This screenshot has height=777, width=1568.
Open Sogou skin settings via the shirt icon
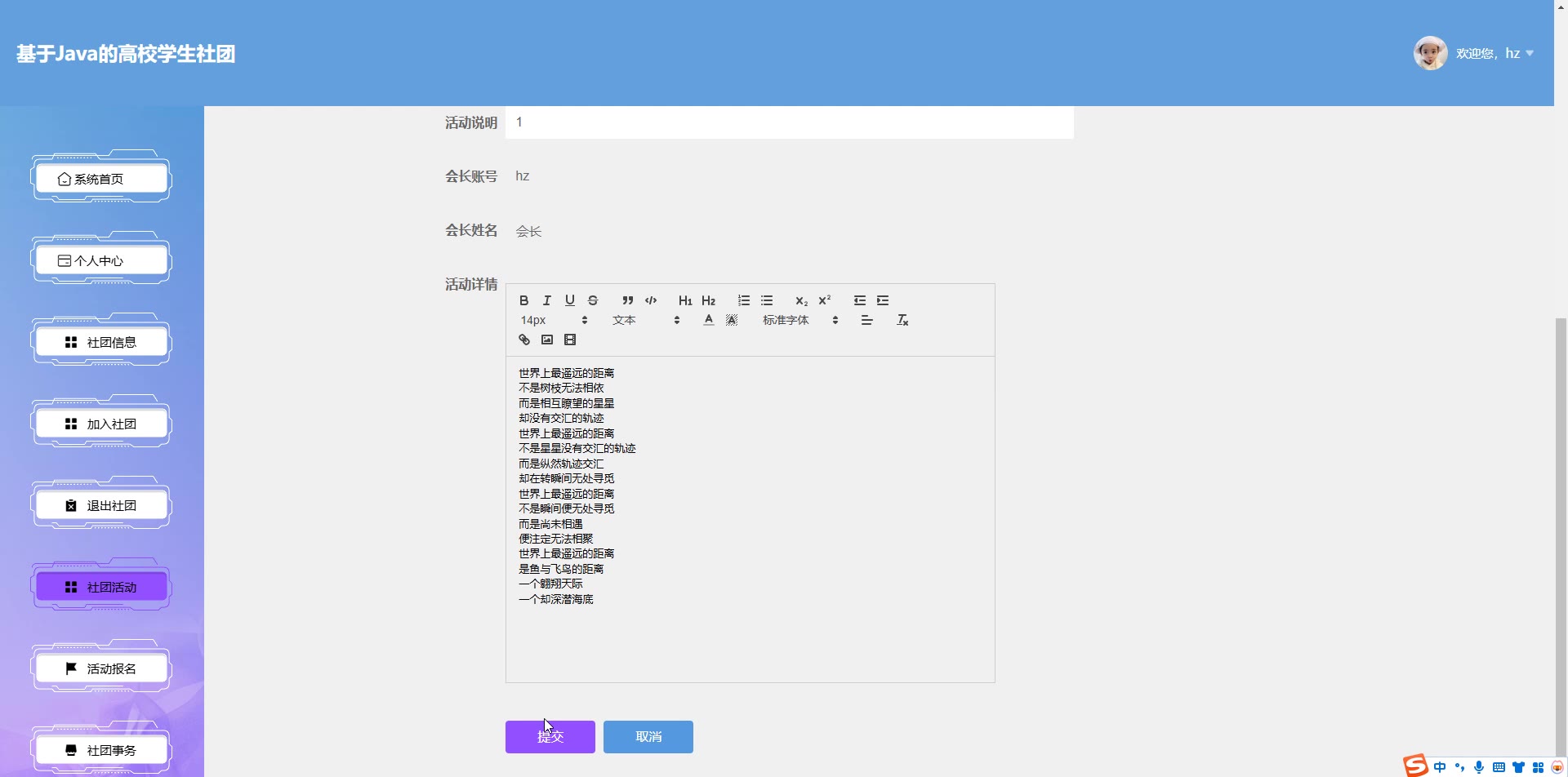point(1518,767)
